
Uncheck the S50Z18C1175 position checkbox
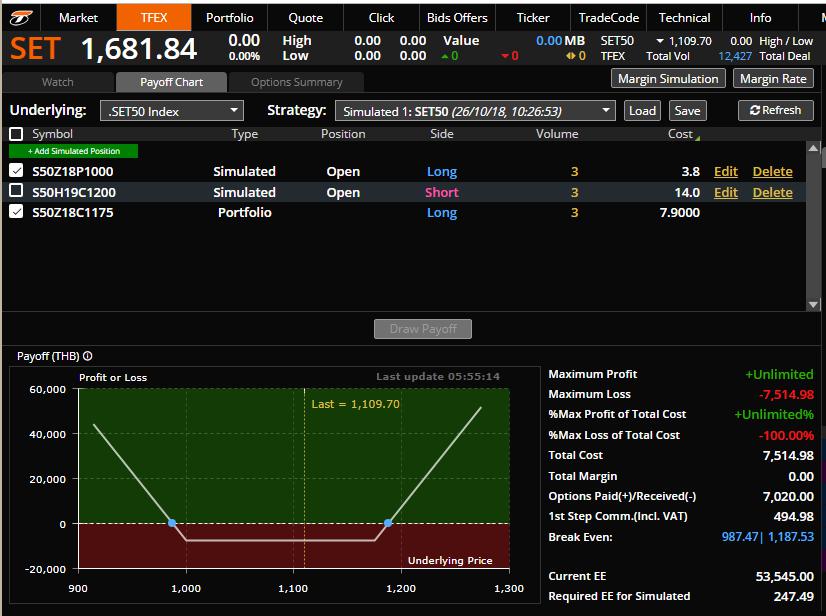[16, 211]
